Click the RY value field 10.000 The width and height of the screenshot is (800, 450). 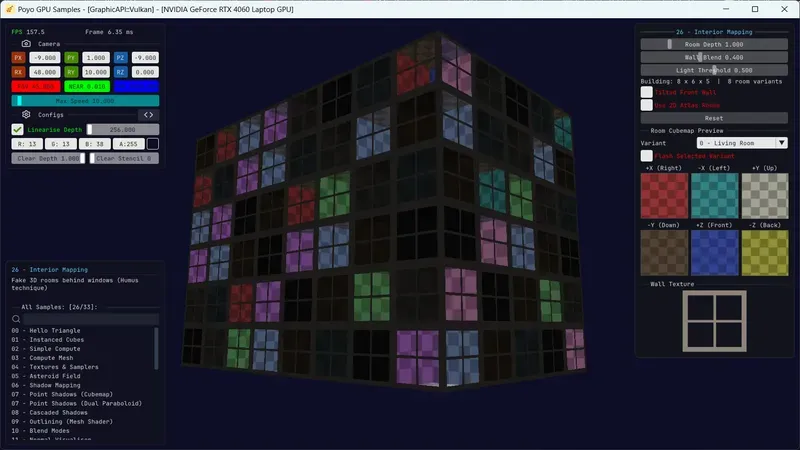96,72
